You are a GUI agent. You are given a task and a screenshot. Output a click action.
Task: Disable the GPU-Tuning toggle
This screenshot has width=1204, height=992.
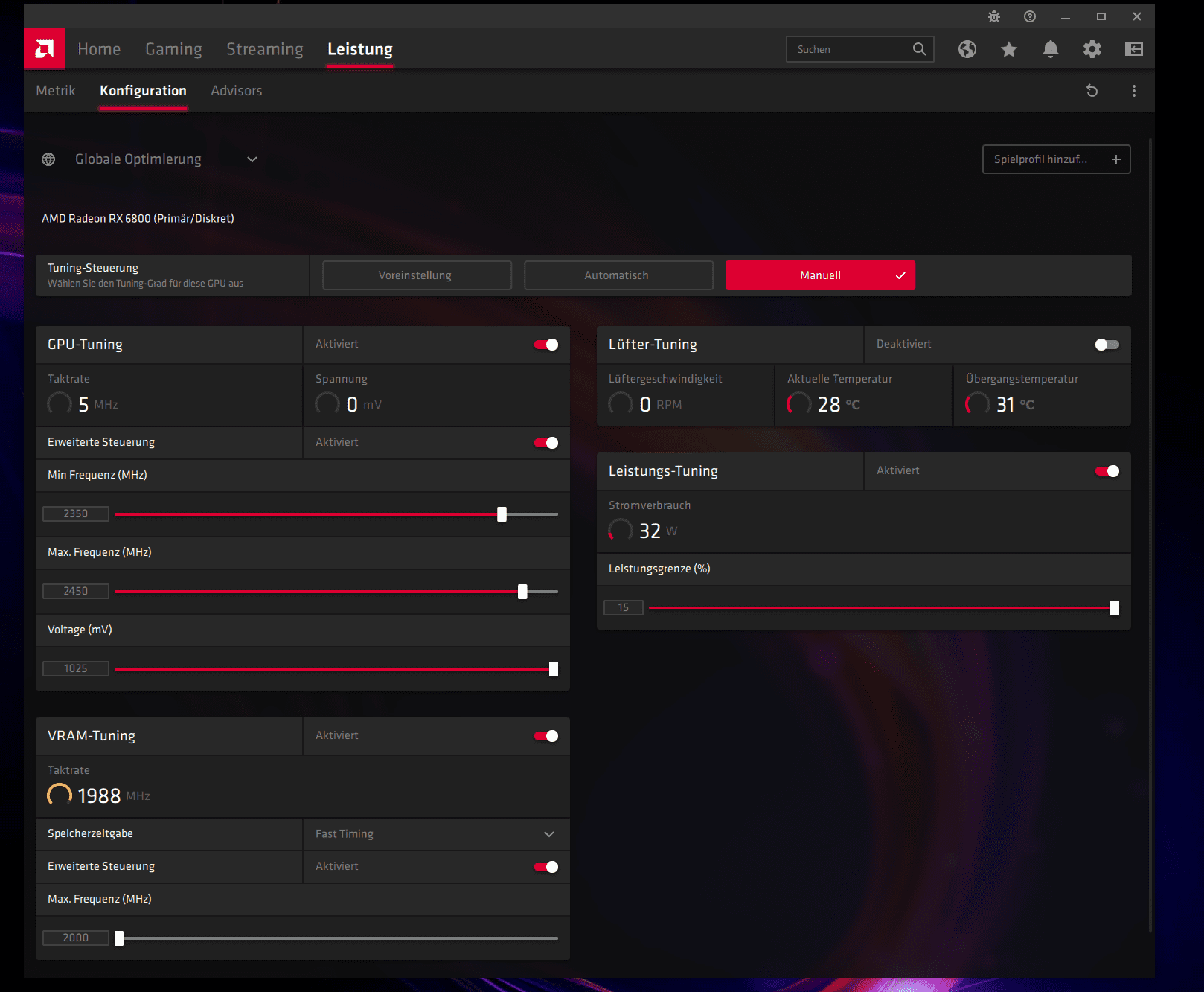click(x=546, y=345)
